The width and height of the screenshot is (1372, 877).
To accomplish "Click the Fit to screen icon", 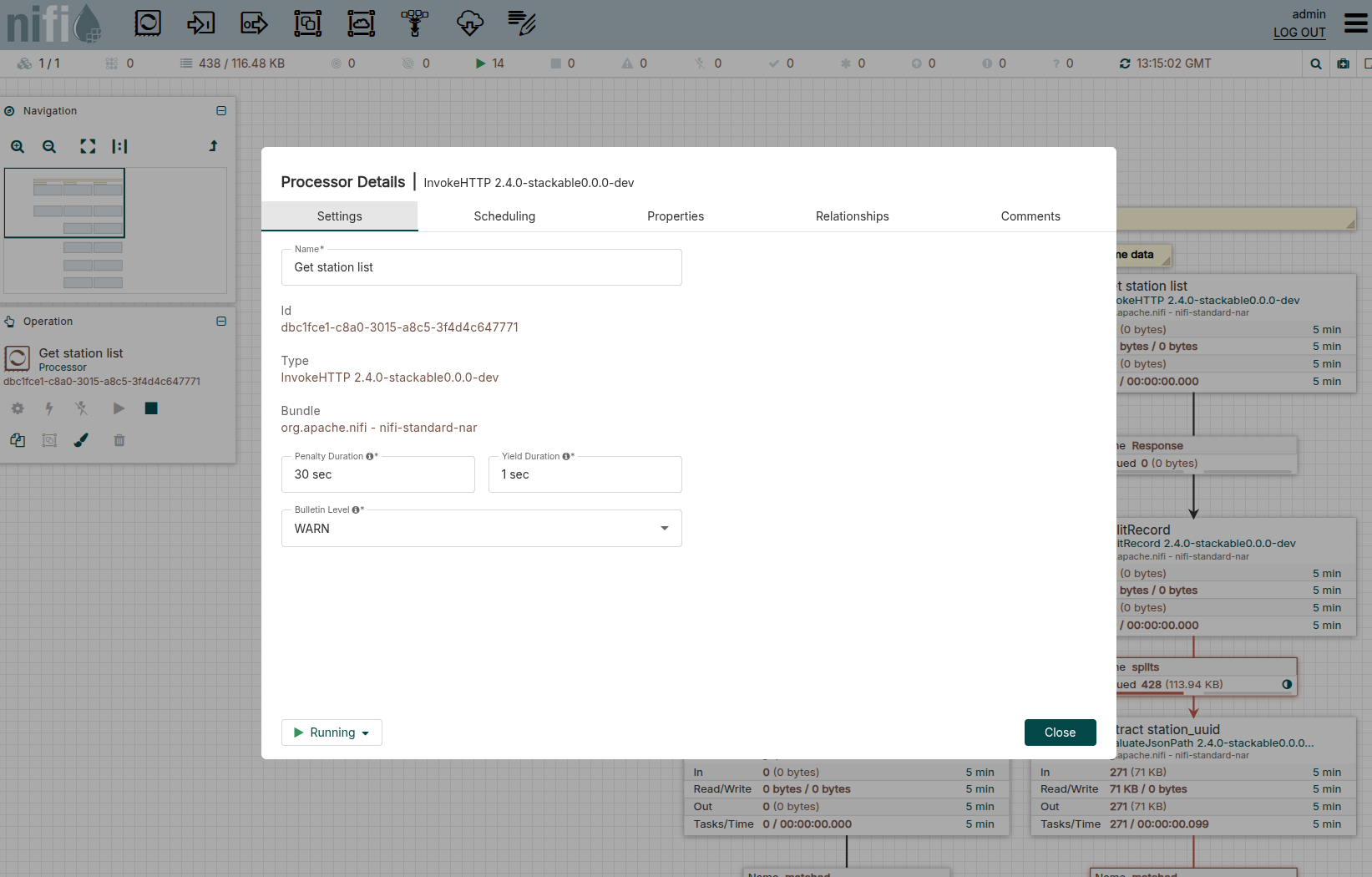I will click(88, 146).
